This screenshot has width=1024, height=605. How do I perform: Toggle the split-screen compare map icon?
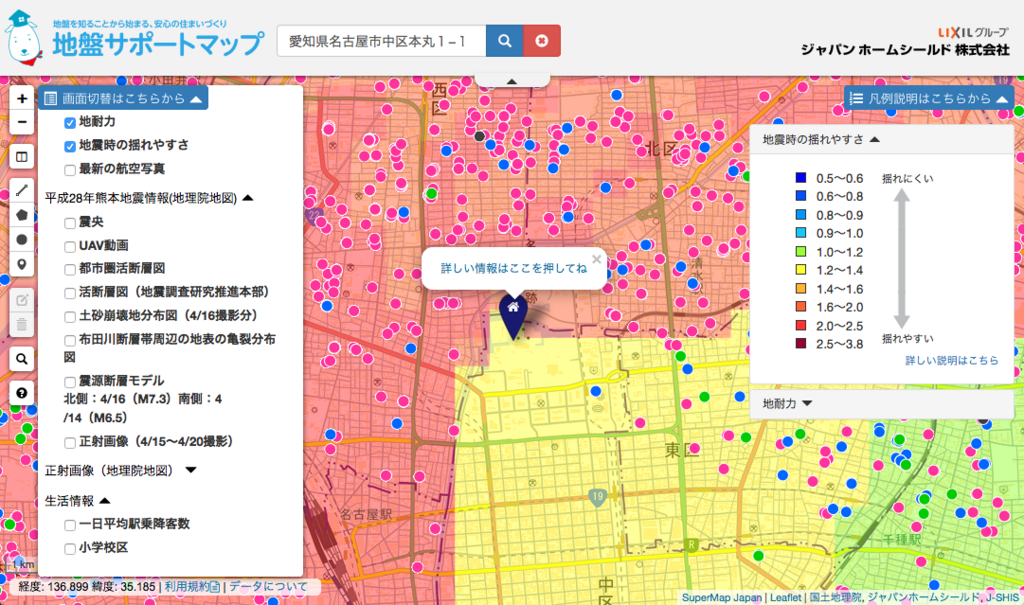[x=22, y=157]
